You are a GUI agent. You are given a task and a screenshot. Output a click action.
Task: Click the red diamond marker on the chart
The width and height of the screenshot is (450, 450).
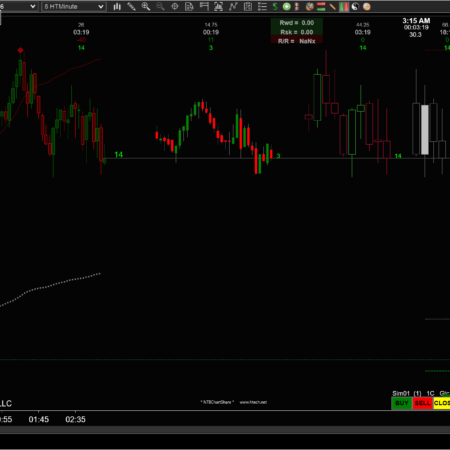coord(21,50)
